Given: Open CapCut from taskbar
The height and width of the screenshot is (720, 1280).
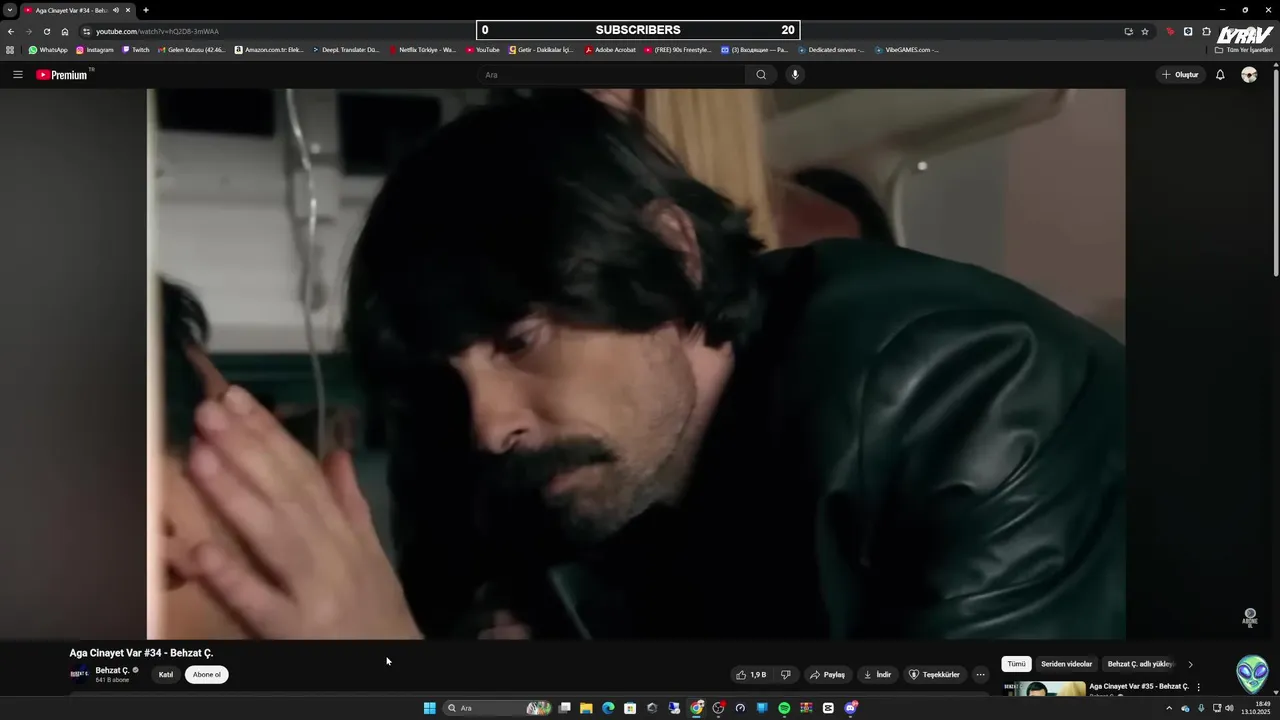Looking at the screenshot, I should [x=828, y=708].
